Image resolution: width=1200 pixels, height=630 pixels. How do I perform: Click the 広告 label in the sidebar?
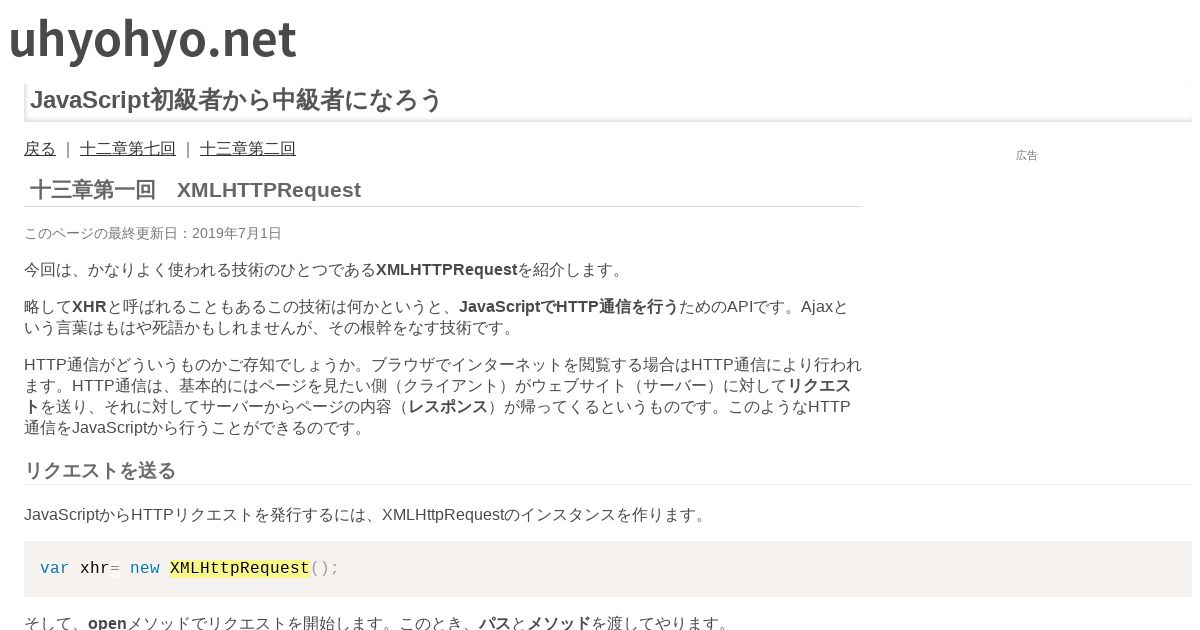coord(1027,155)
